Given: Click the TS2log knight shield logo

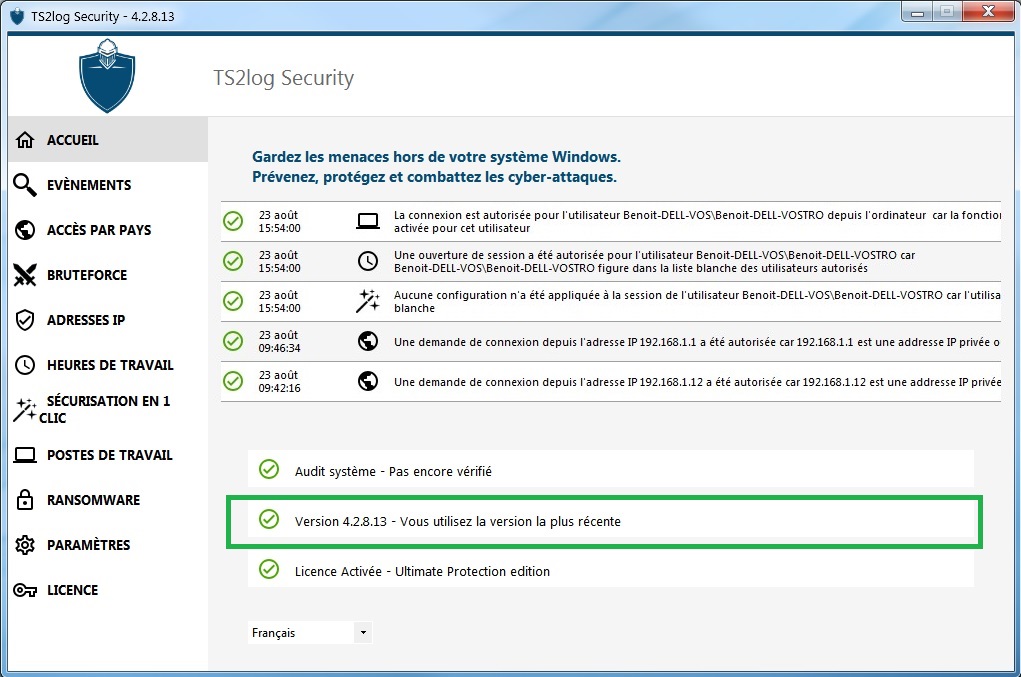Looking at the screenshot, I should click(x=107, y=76).
